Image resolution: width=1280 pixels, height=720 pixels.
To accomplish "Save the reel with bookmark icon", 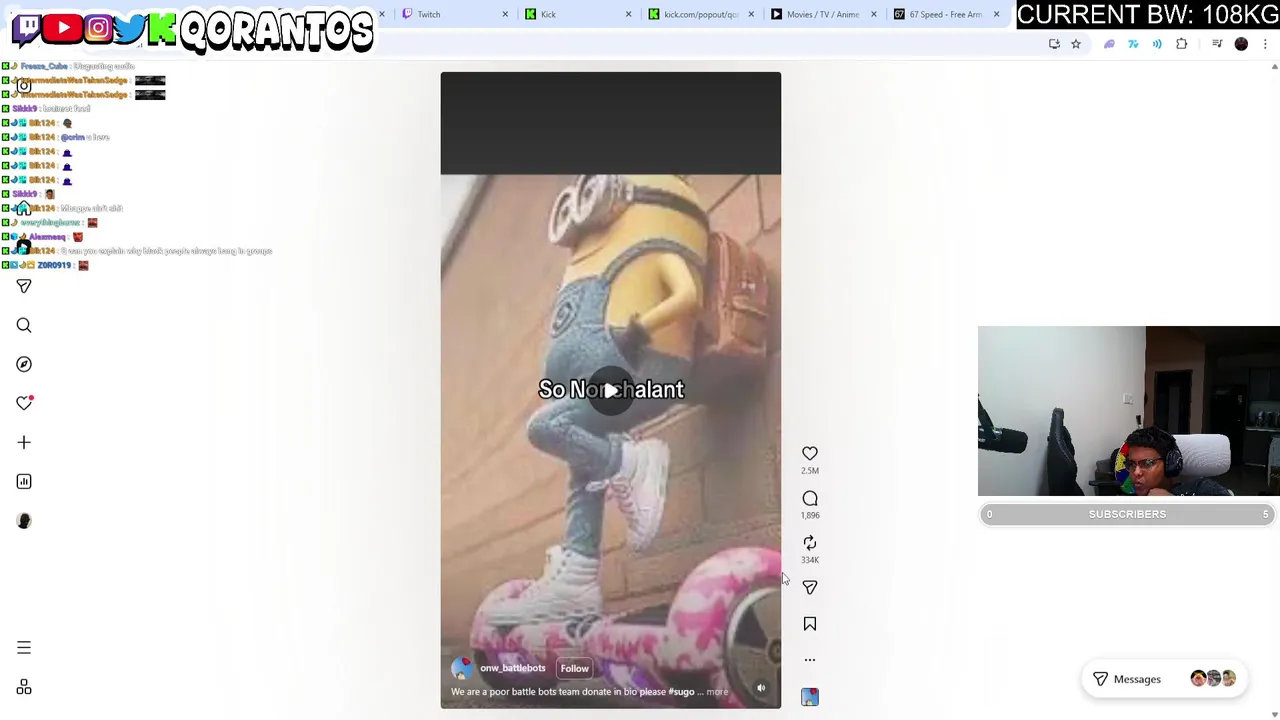I will pyautogui.click(x=810, y=624).
